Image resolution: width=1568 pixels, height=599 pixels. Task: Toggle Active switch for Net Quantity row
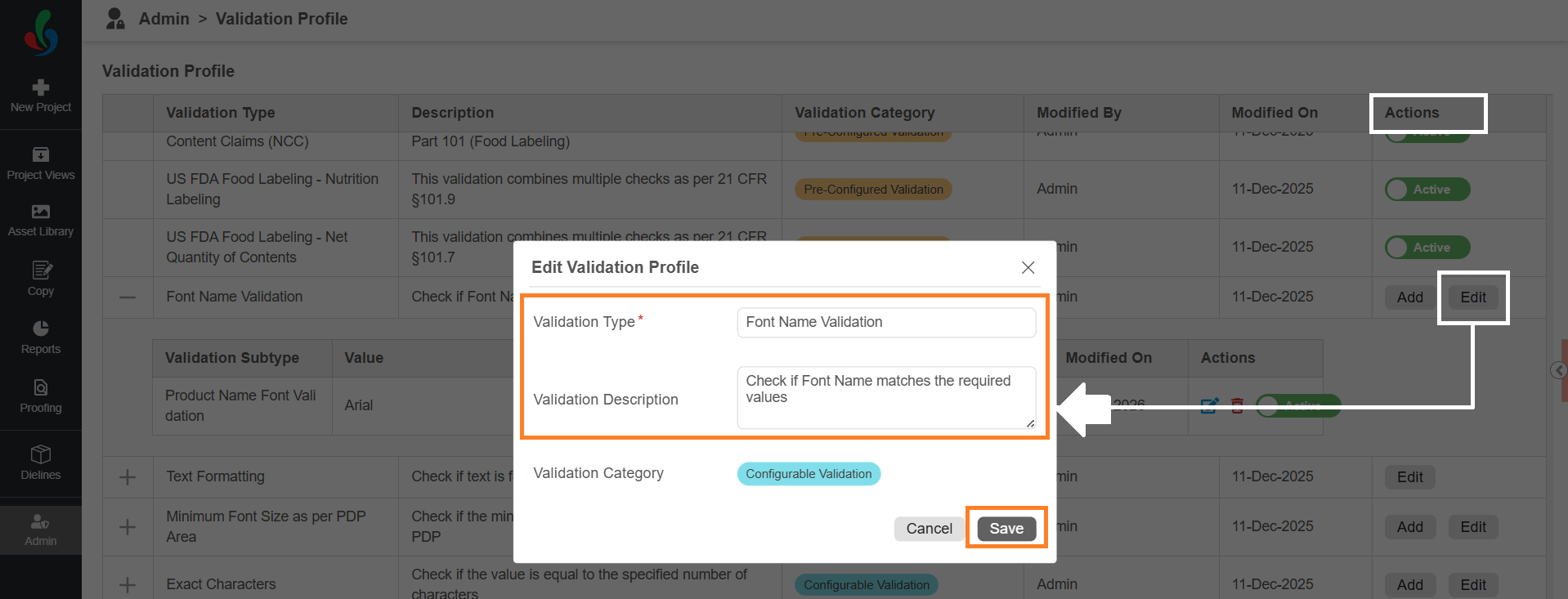point(1427,248)
